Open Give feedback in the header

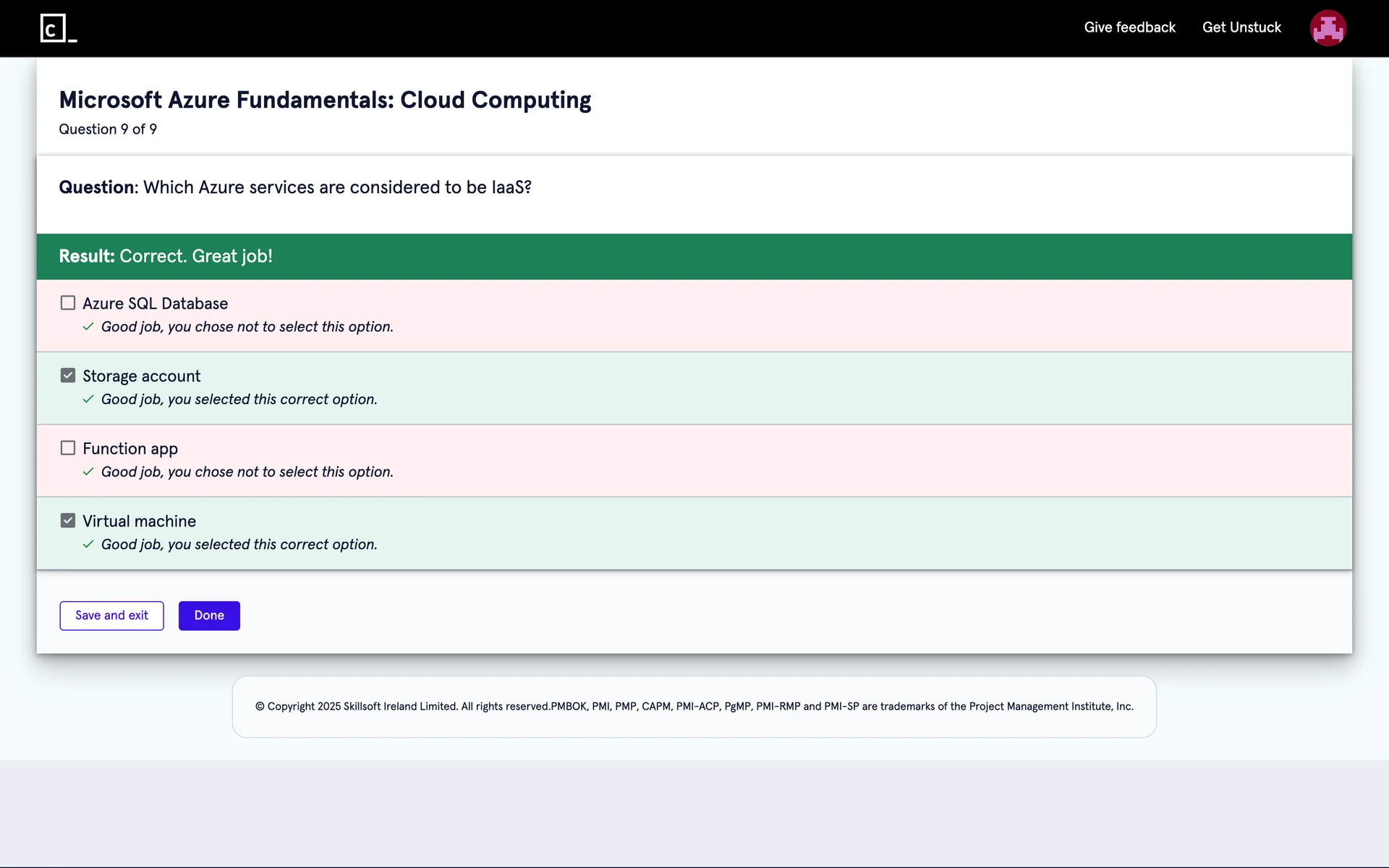coord(1129,27)
